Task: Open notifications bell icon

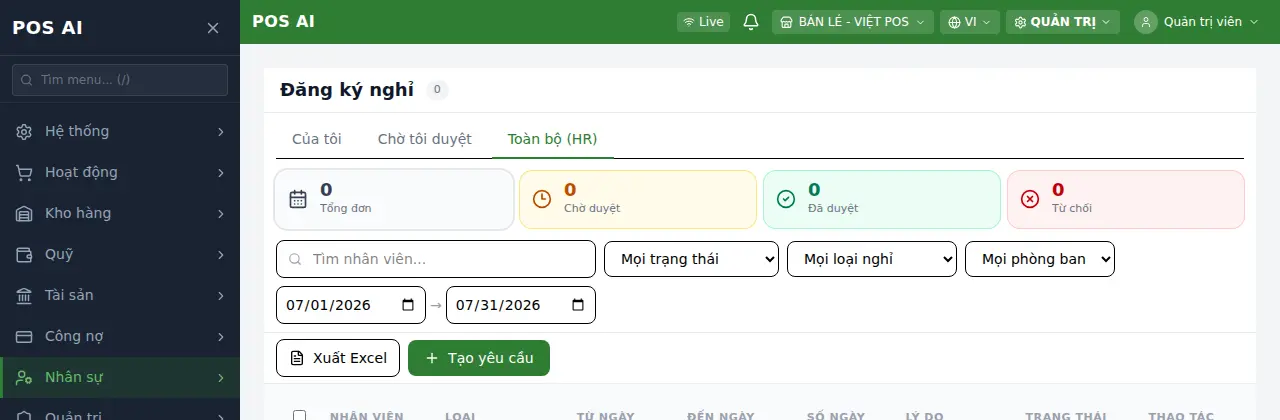Action: tap(751, 22)
